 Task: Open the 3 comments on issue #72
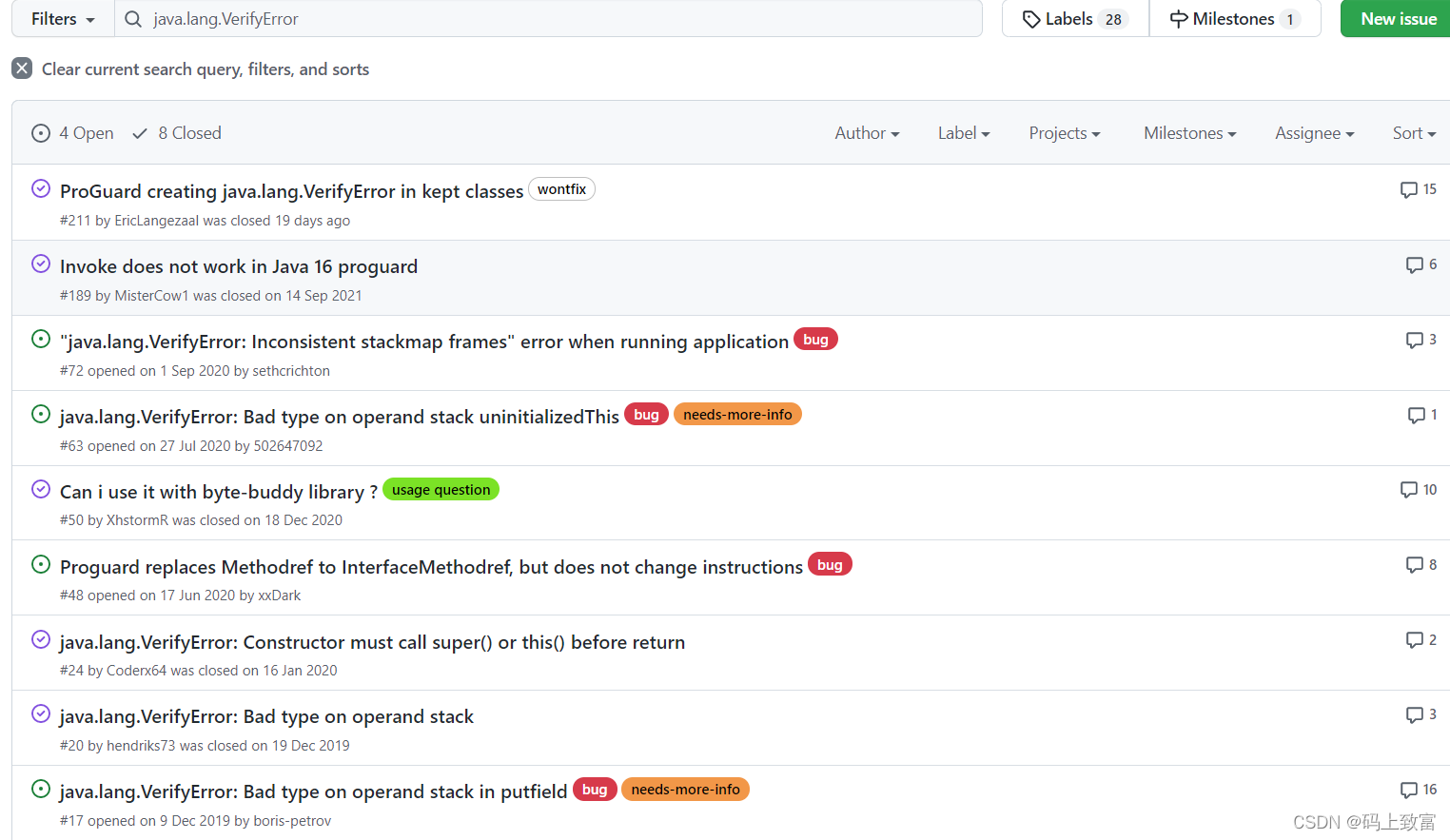[x=1421, y=340]
